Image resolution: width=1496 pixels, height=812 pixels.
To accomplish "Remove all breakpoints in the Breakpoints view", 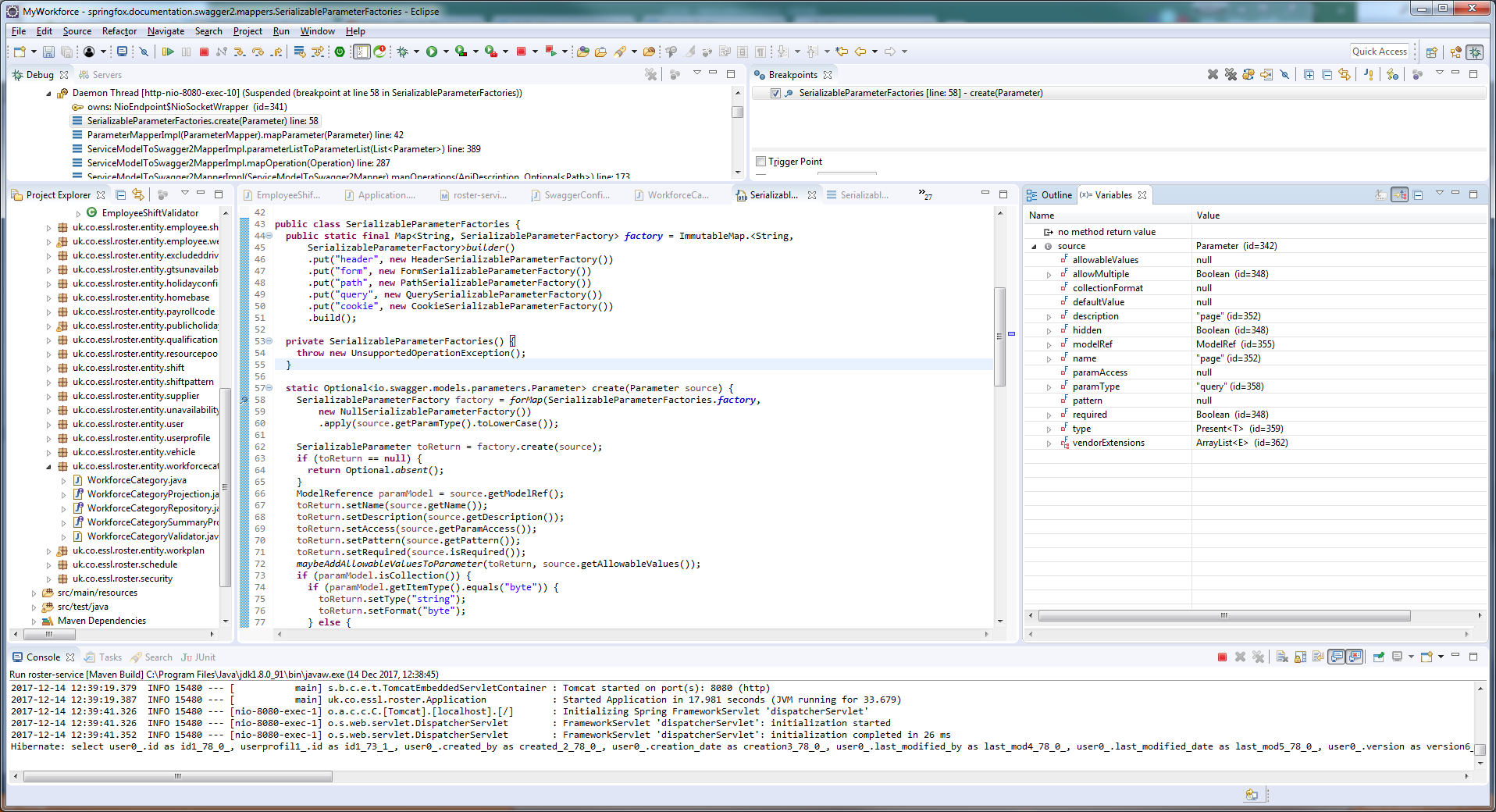I will 1231,75.
